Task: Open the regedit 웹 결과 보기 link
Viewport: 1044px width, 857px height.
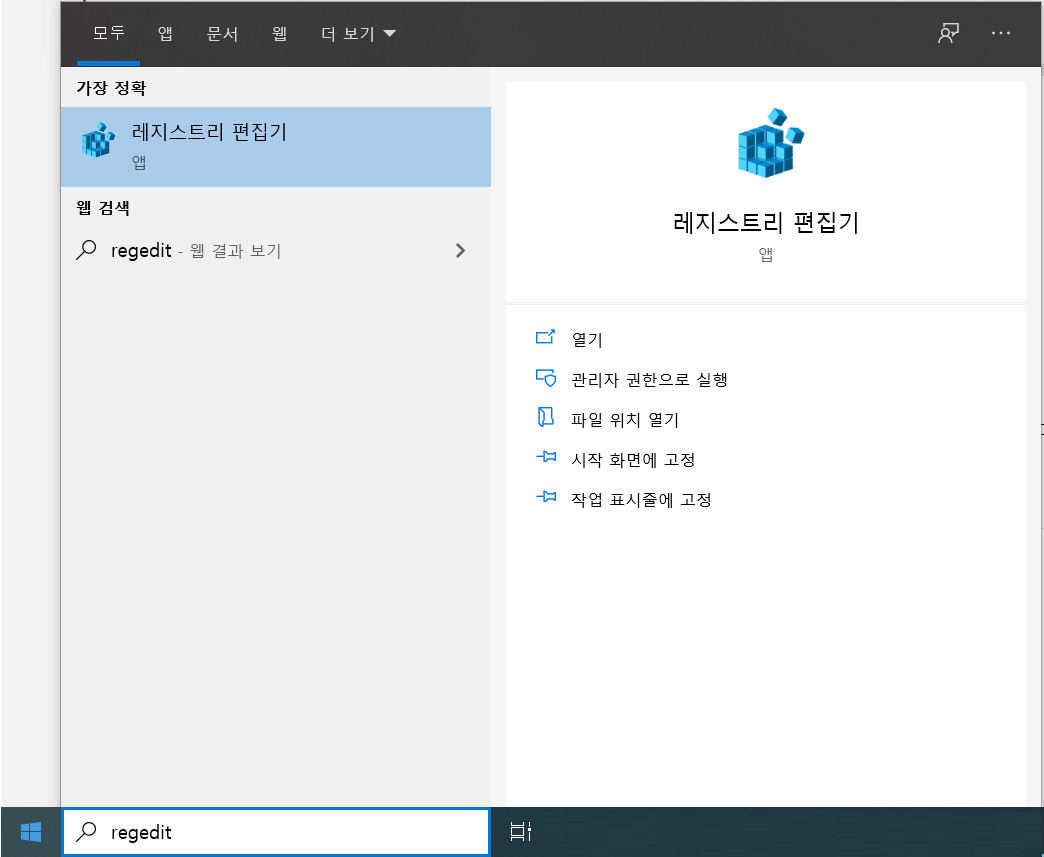Action: click(196, 251)
